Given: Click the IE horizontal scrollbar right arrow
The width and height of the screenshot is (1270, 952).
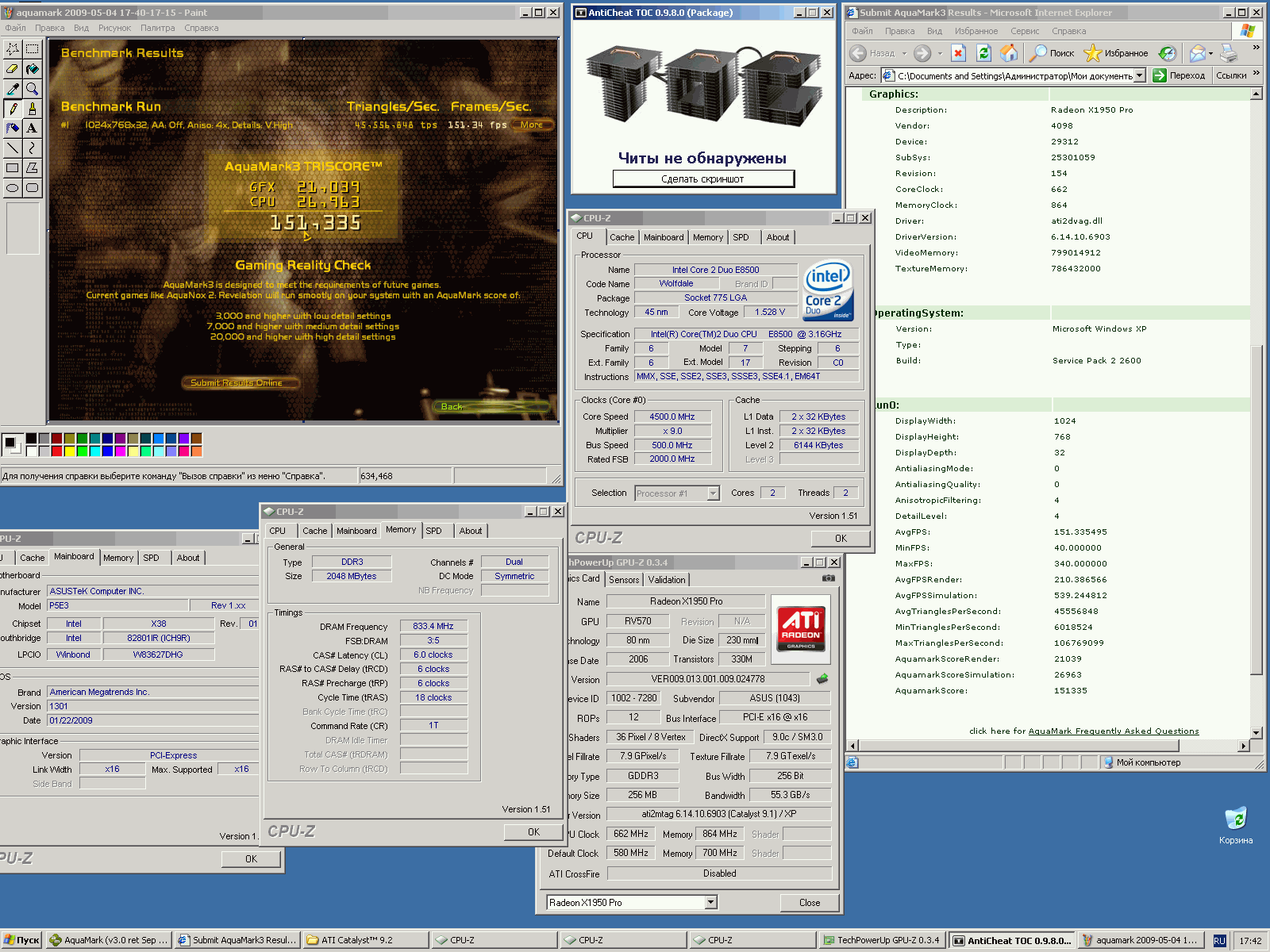Looking at the screenshot, I should click(1244, 746).
